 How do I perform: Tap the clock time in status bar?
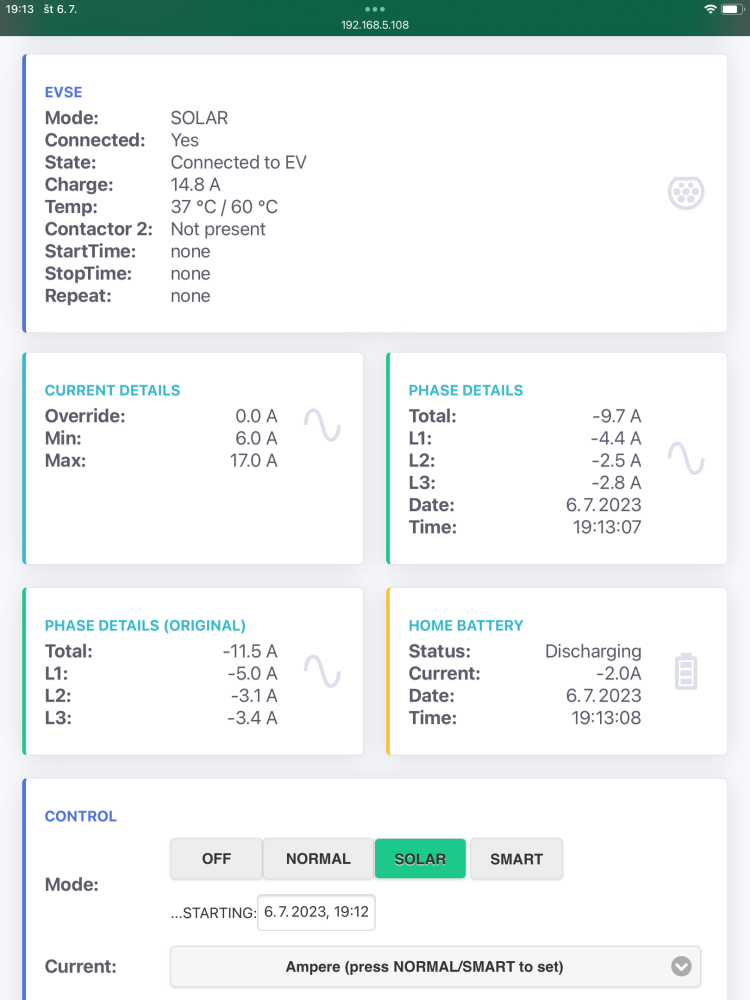pyautogui.click(x=20, y=8)
